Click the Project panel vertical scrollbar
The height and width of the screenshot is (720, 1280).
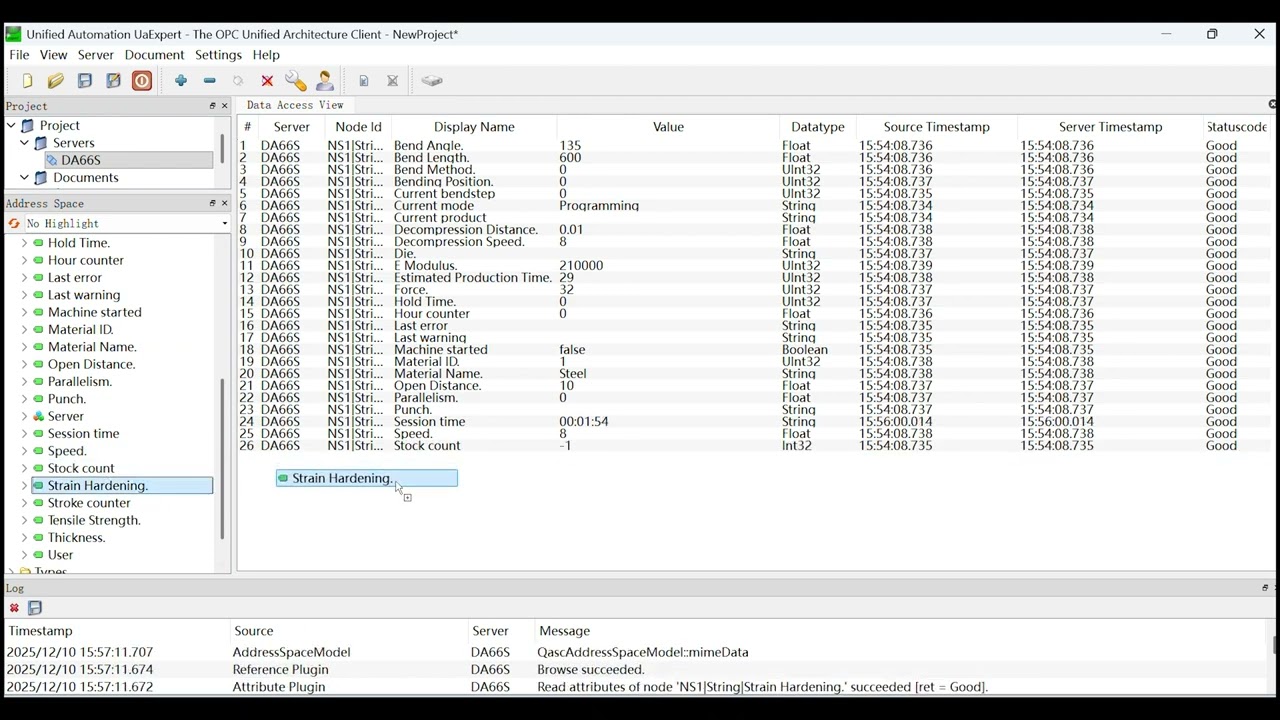click(x=222, y=151)
